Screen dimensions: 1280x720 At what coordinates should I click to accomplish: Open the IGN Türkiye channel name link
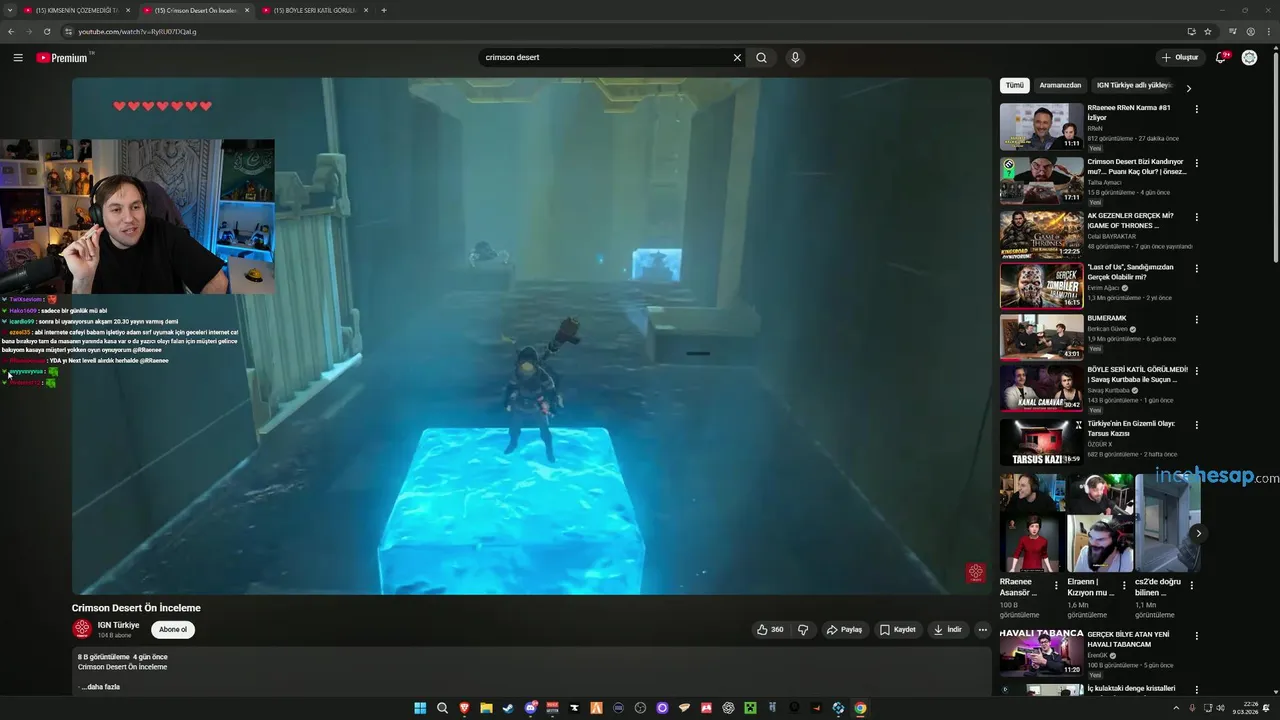pyautogui.click(x=118, y=625)
